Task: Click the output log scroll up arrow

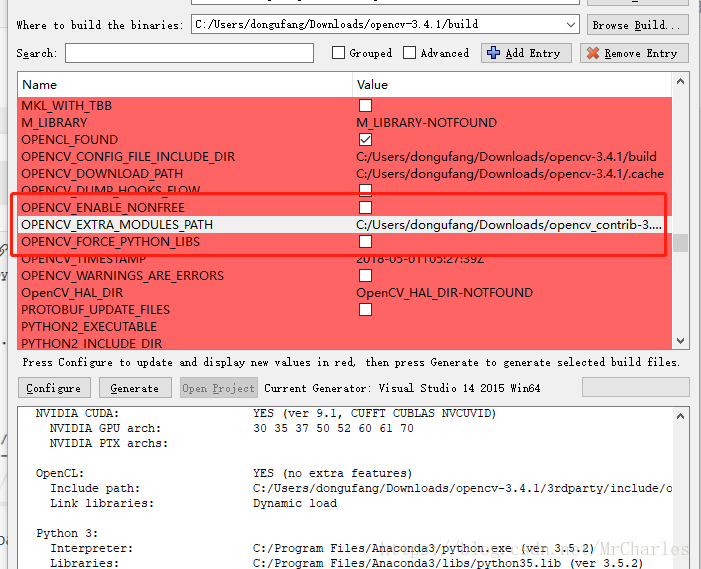Action: coord(680,417)
